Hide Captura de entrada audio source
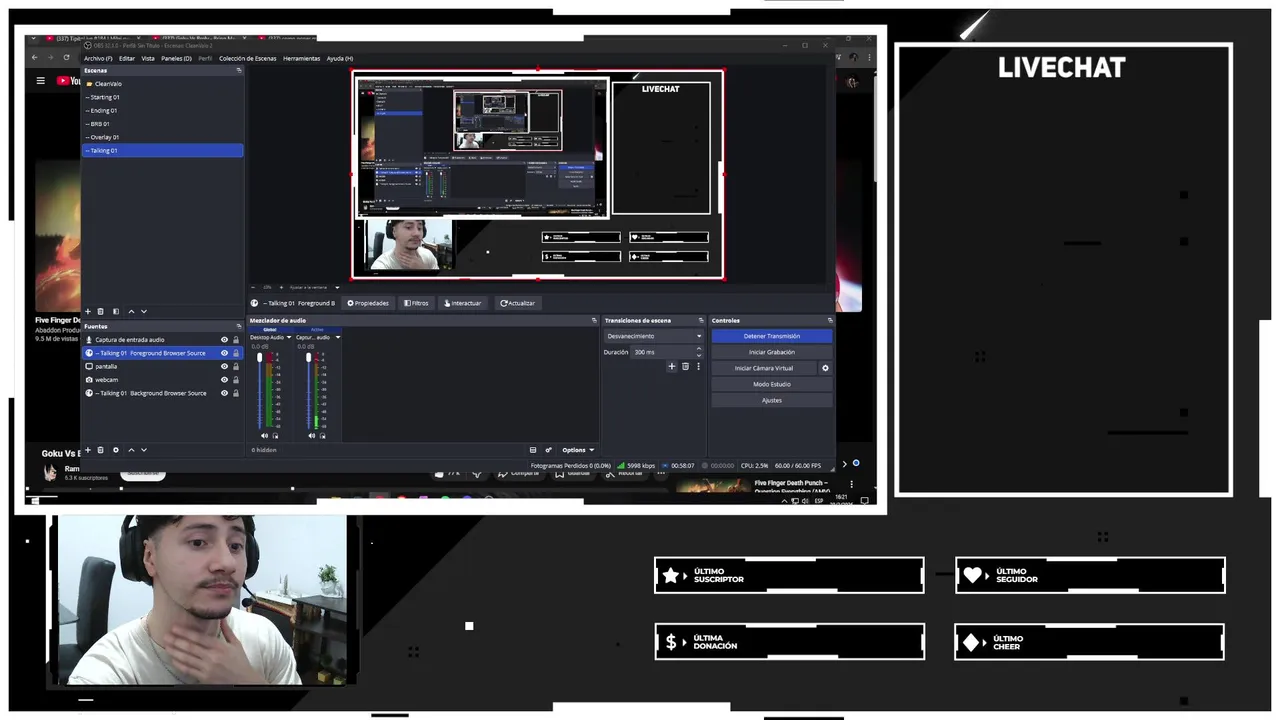The width and height of the screenshot is (1280, 720). (224, 340)
